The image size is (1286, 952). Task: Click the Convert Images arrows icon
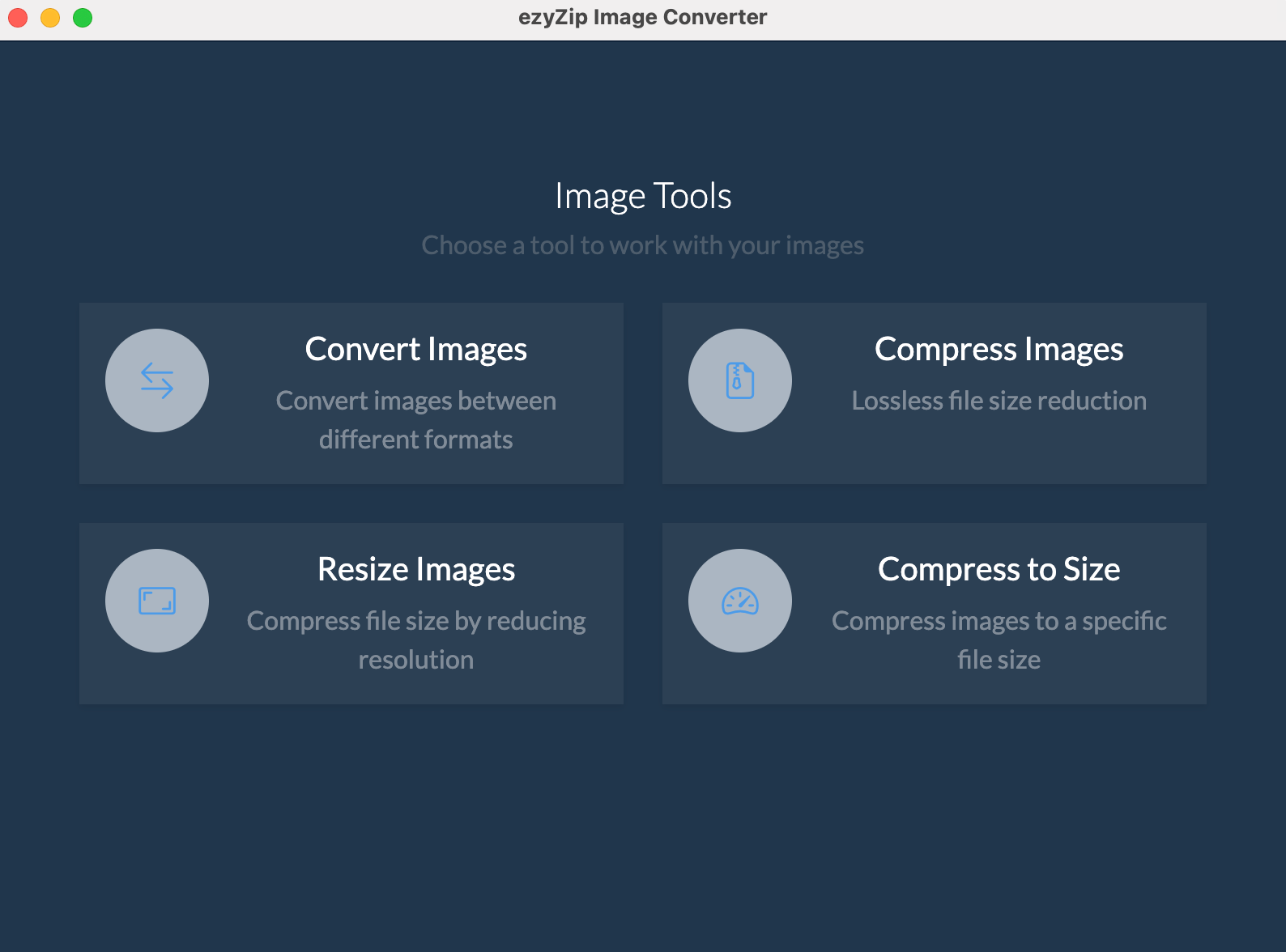(157, 380)
